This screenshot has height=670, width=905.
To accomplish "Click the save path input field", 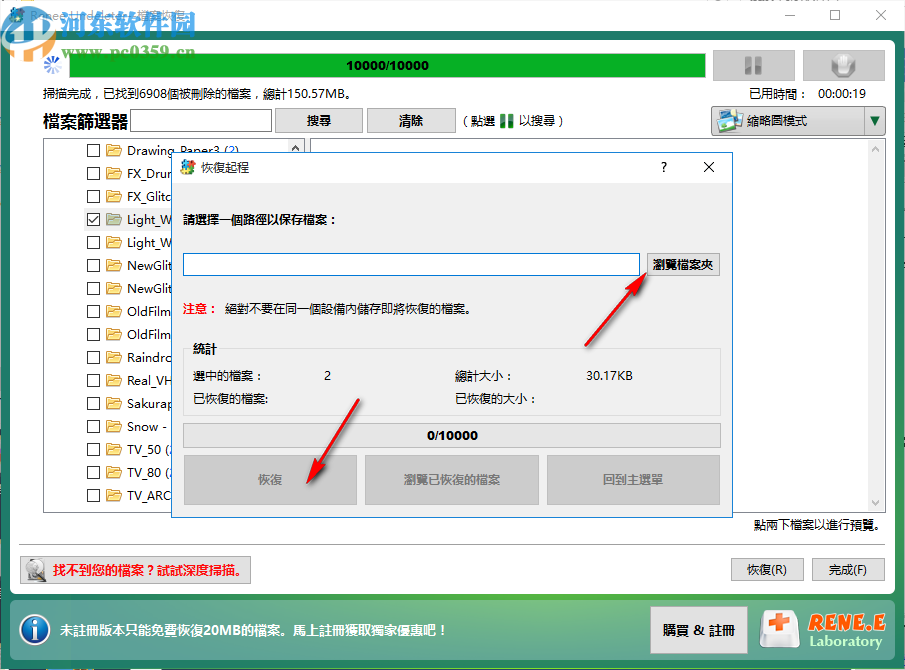I will coord(411,265).
